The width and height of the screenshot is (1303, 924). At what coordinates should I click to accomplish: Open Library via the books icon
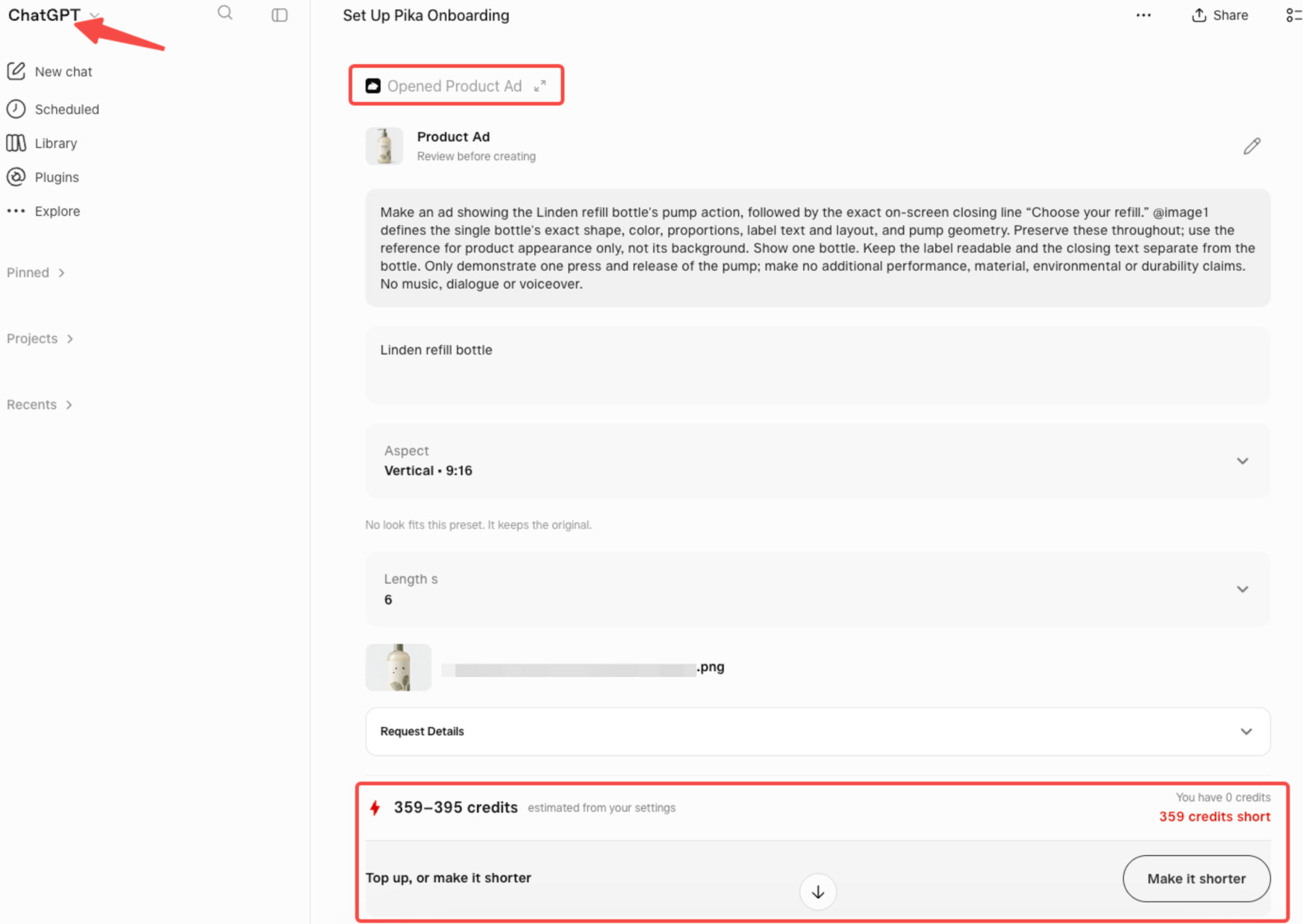point(16,143)
